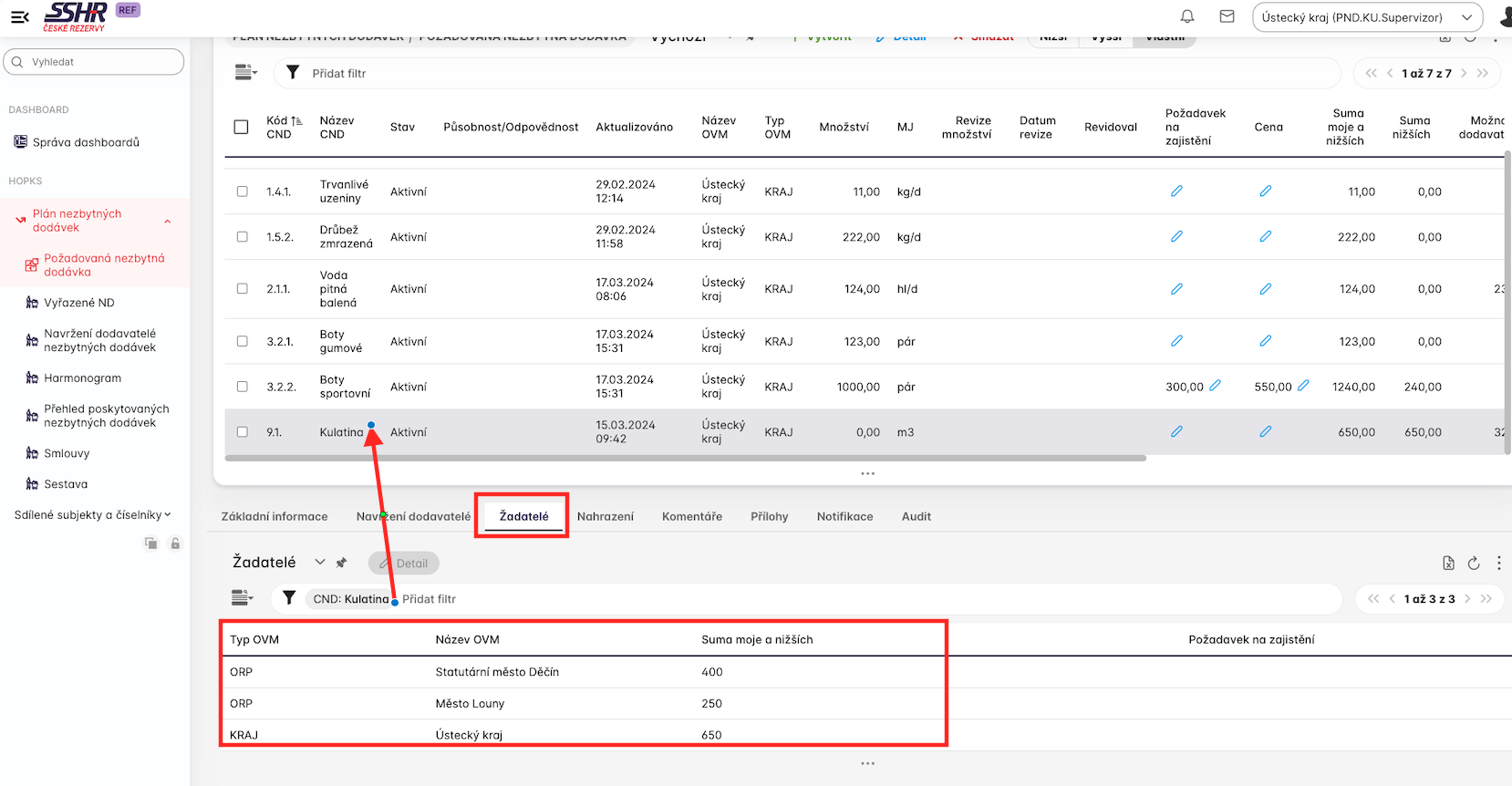Click the horizontal scrollbar under the table

(x=685, y=459)
